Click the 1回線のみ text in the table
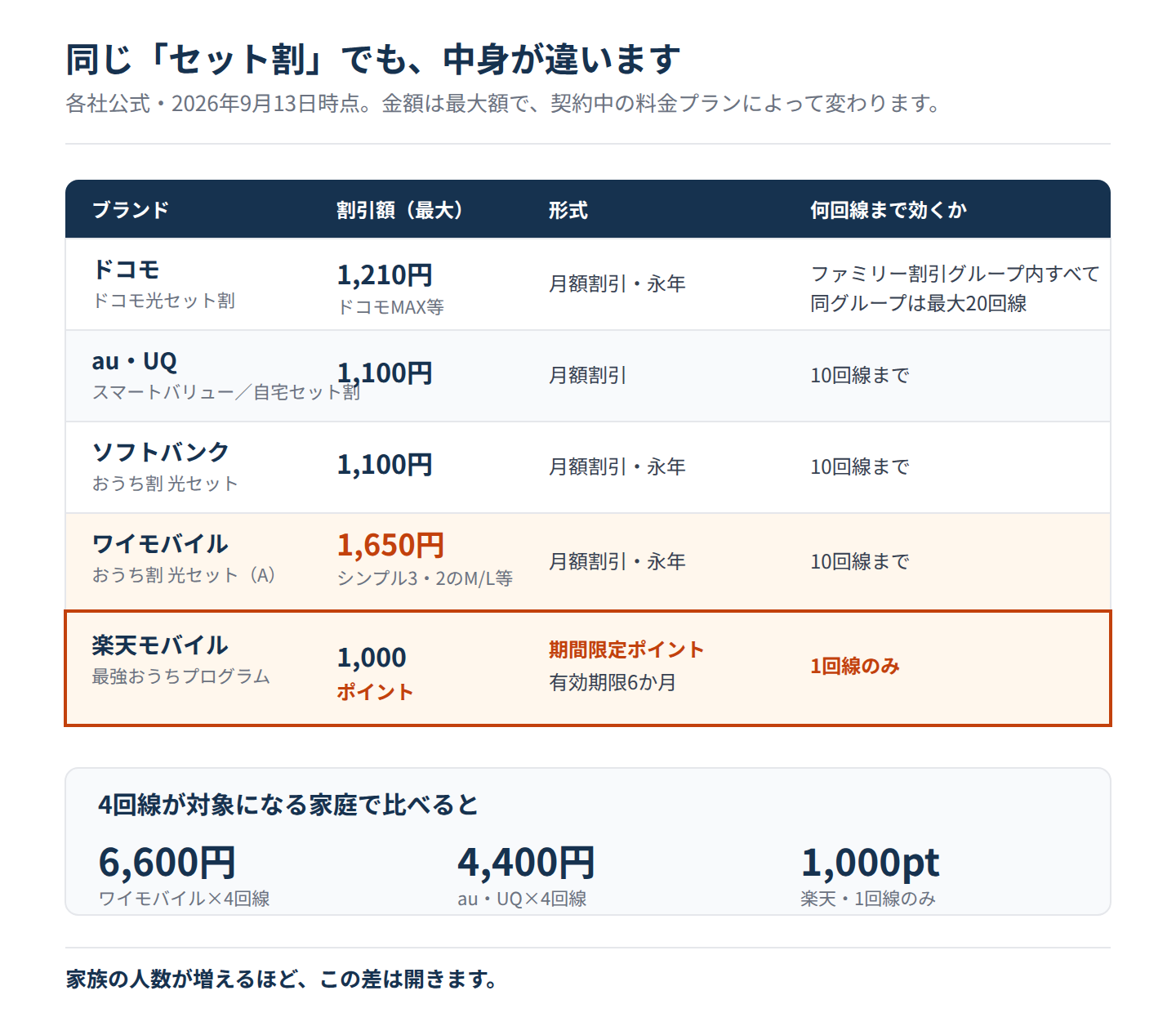Image resolution: width=1176 pixels, height=1013 pixels. click(x=855, y=666)
